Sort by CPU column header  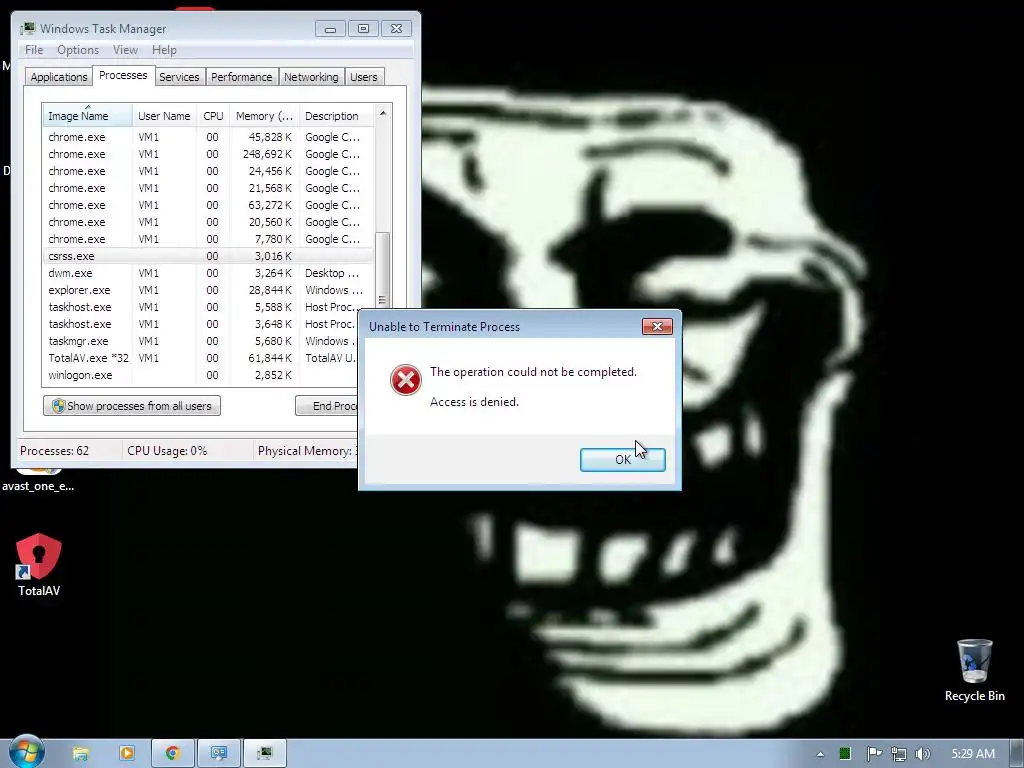[213, 116]
